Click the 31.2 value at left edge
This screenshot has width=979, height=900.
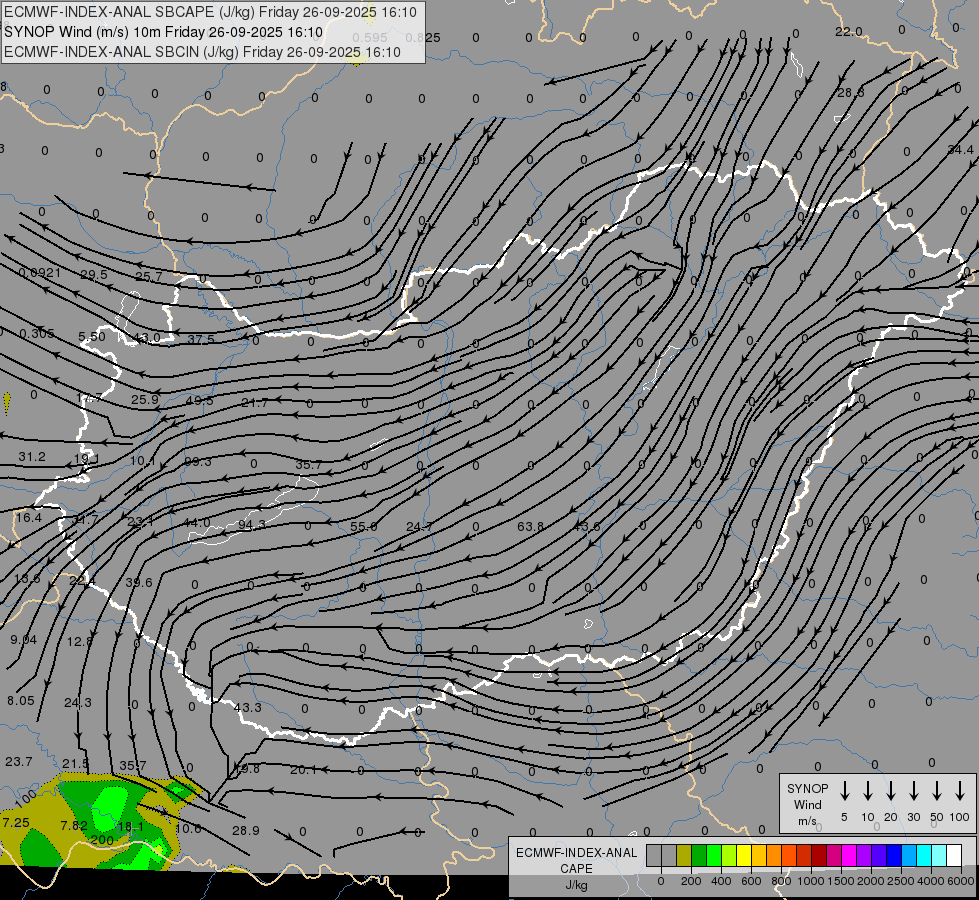(32, 457)
